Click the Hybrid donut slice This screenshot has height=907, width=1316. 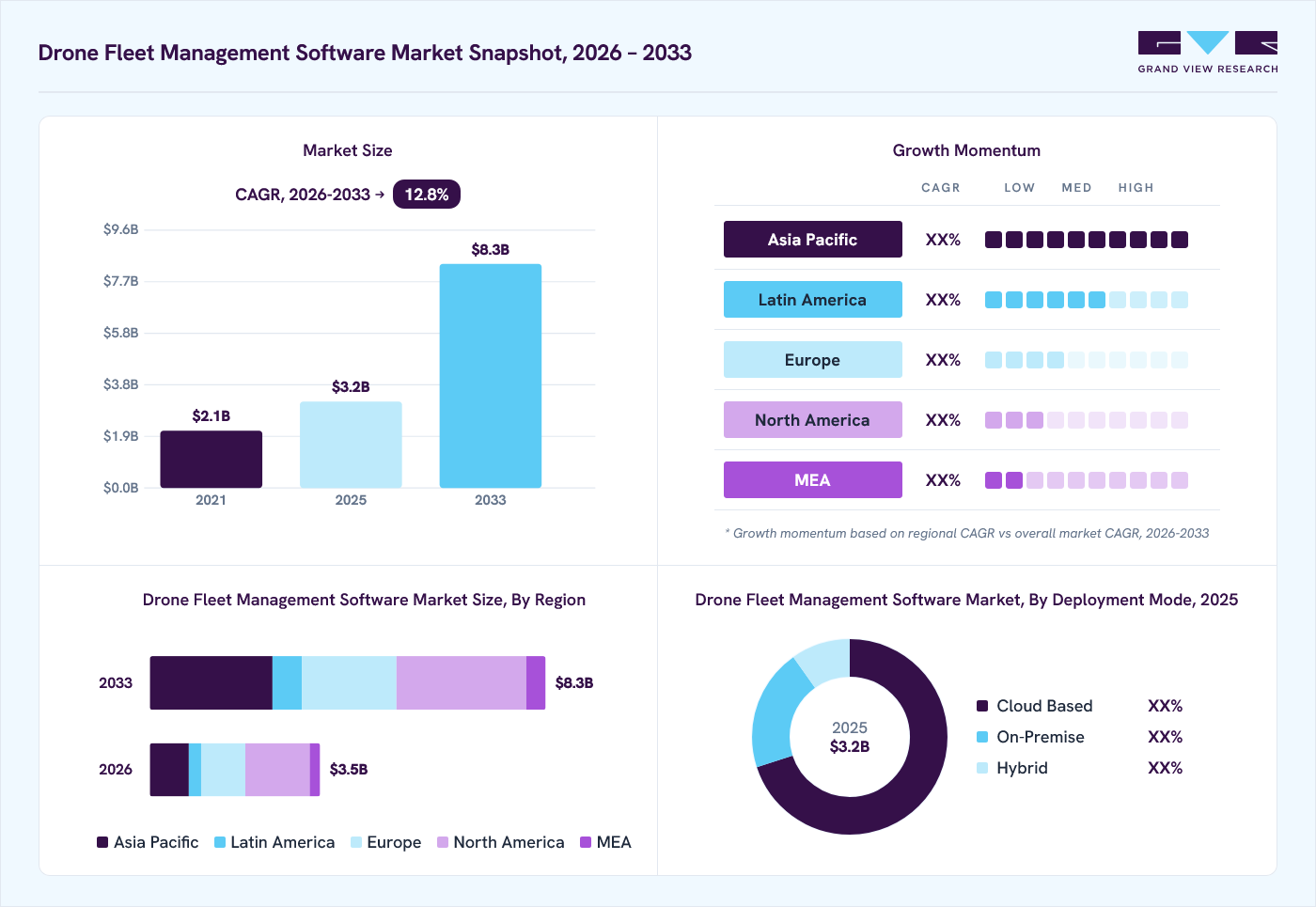pyautogui.click(x=826, y=662)
